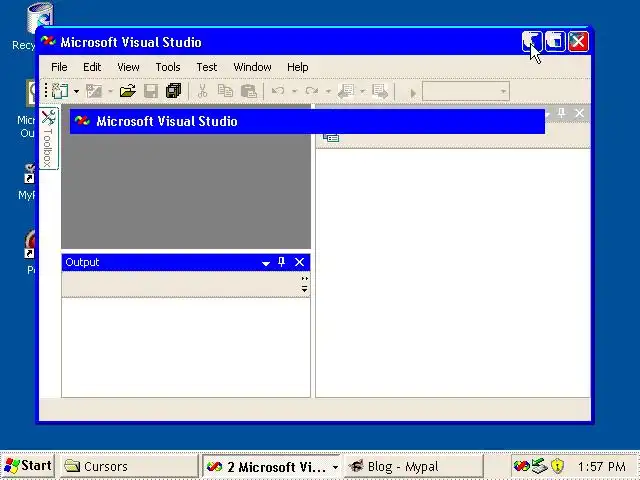Click the Visual Studio logo in the inner title bar
Screen dimensions: 640x480
coord(82,121)
